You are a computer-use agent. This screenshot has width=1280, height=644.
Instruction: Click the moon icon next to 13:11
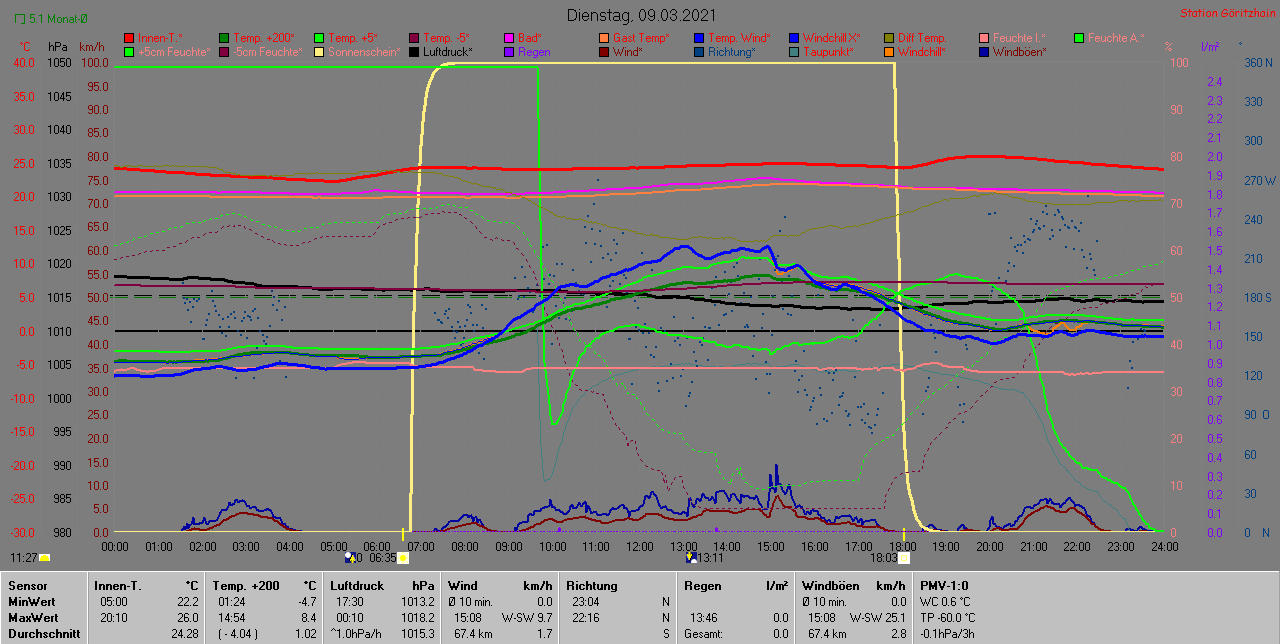tap(691, 558)
